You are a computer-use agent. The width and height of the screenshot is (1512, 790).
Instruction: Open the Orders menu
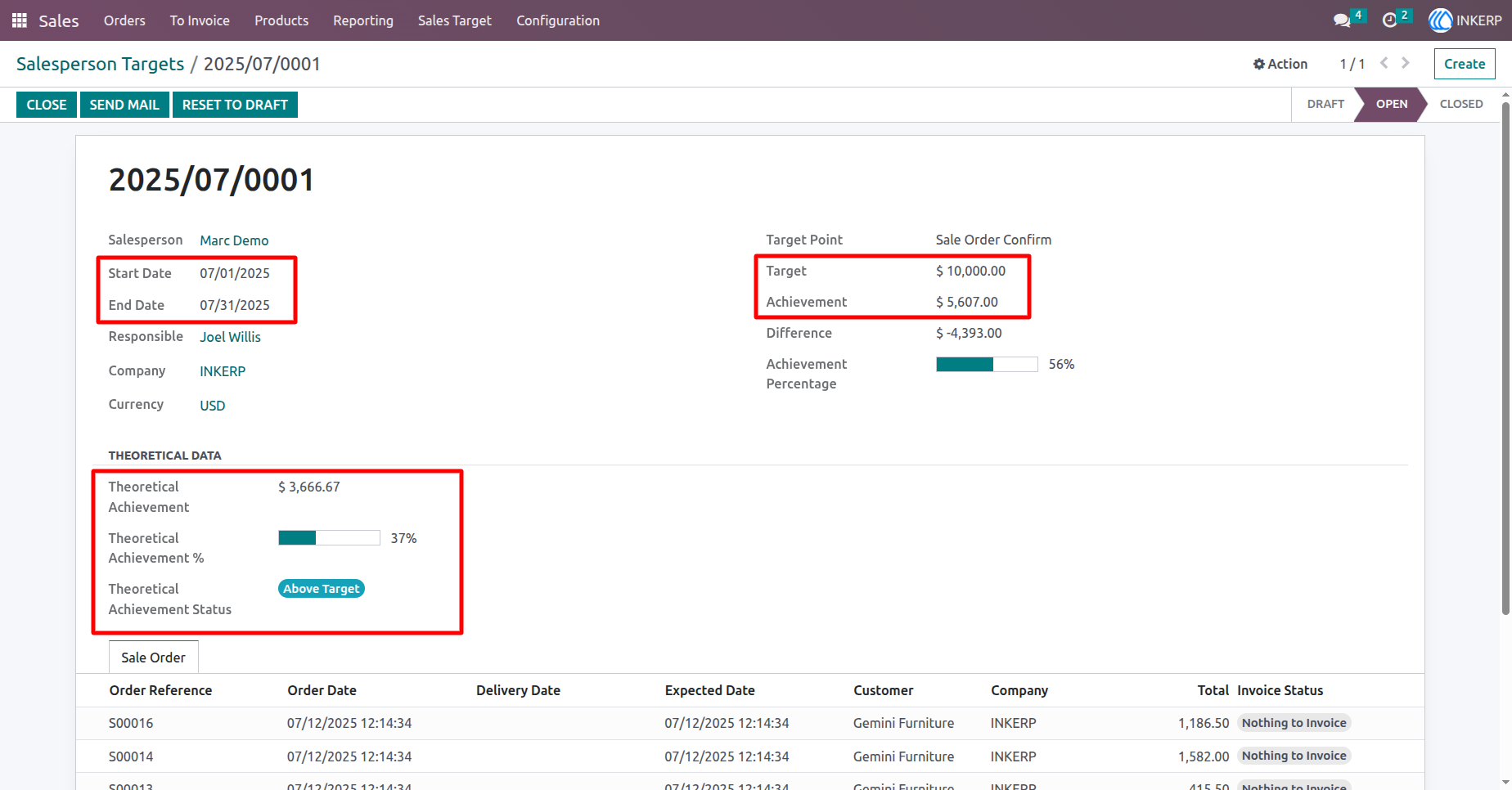tap(124, 20)
